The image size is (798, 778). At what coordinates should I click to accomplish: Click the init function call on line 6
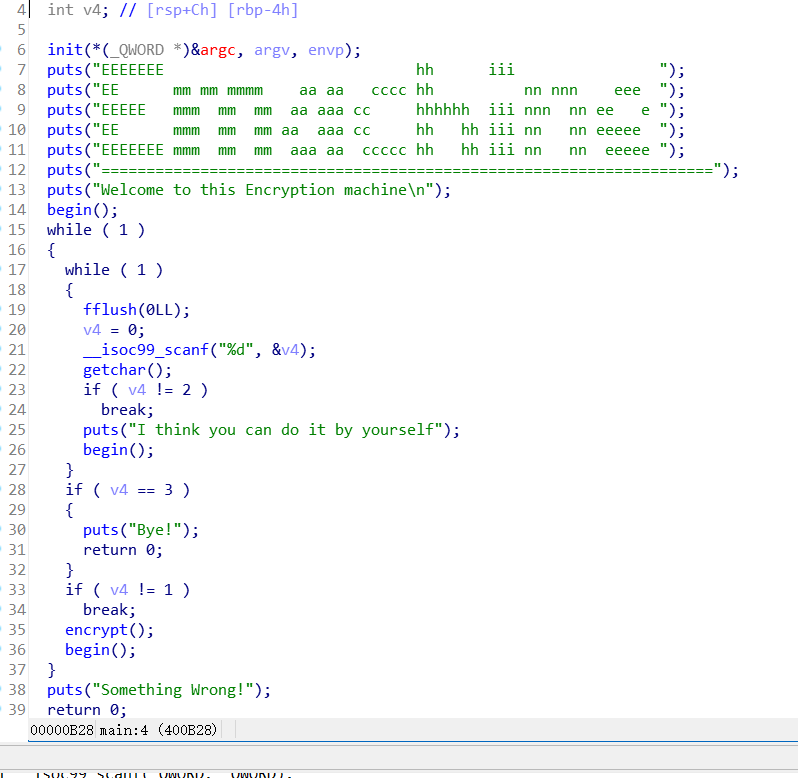65,50
